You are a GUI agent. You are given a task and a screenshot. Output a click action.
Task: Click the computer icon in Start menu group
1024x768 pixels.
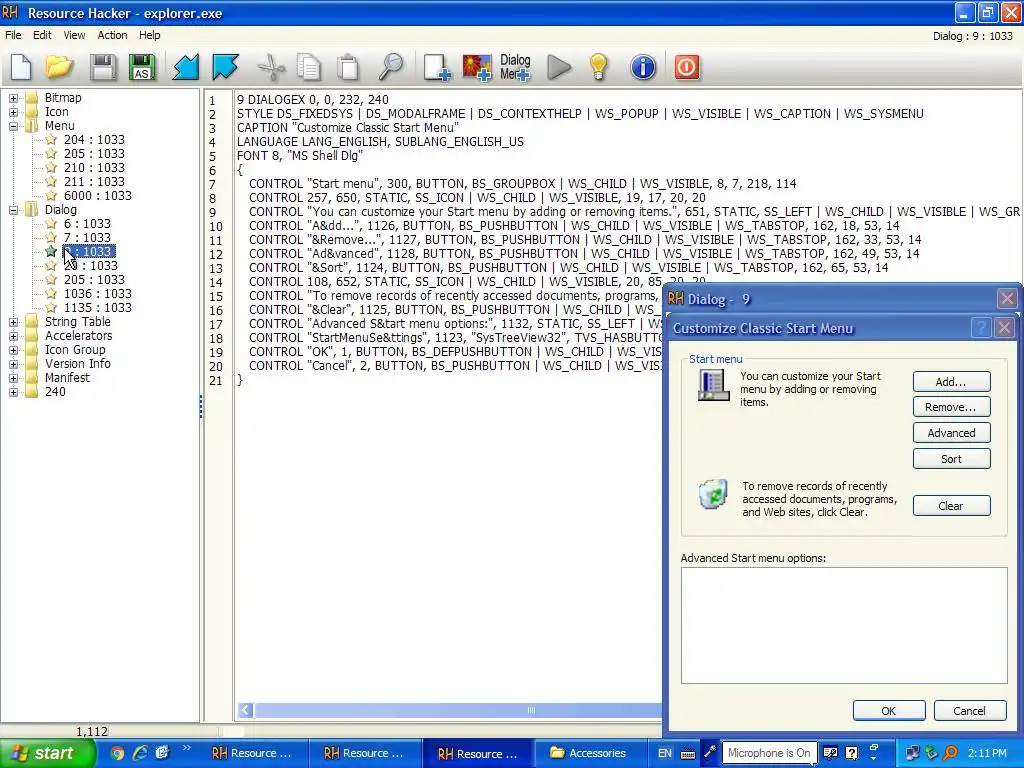(x=712, y=385)
